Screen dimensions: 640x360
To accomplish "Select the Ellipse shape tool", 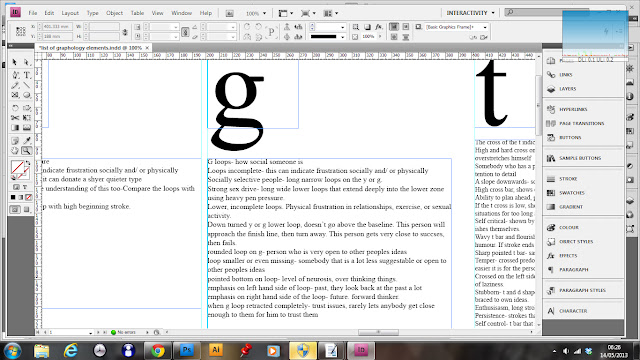I will pos(27,95).
